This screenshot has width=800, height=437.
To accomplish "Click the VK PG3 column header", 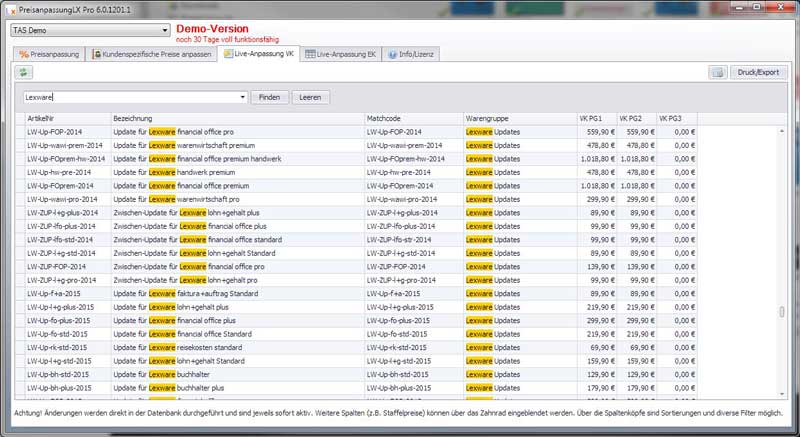I will [677, 118].
